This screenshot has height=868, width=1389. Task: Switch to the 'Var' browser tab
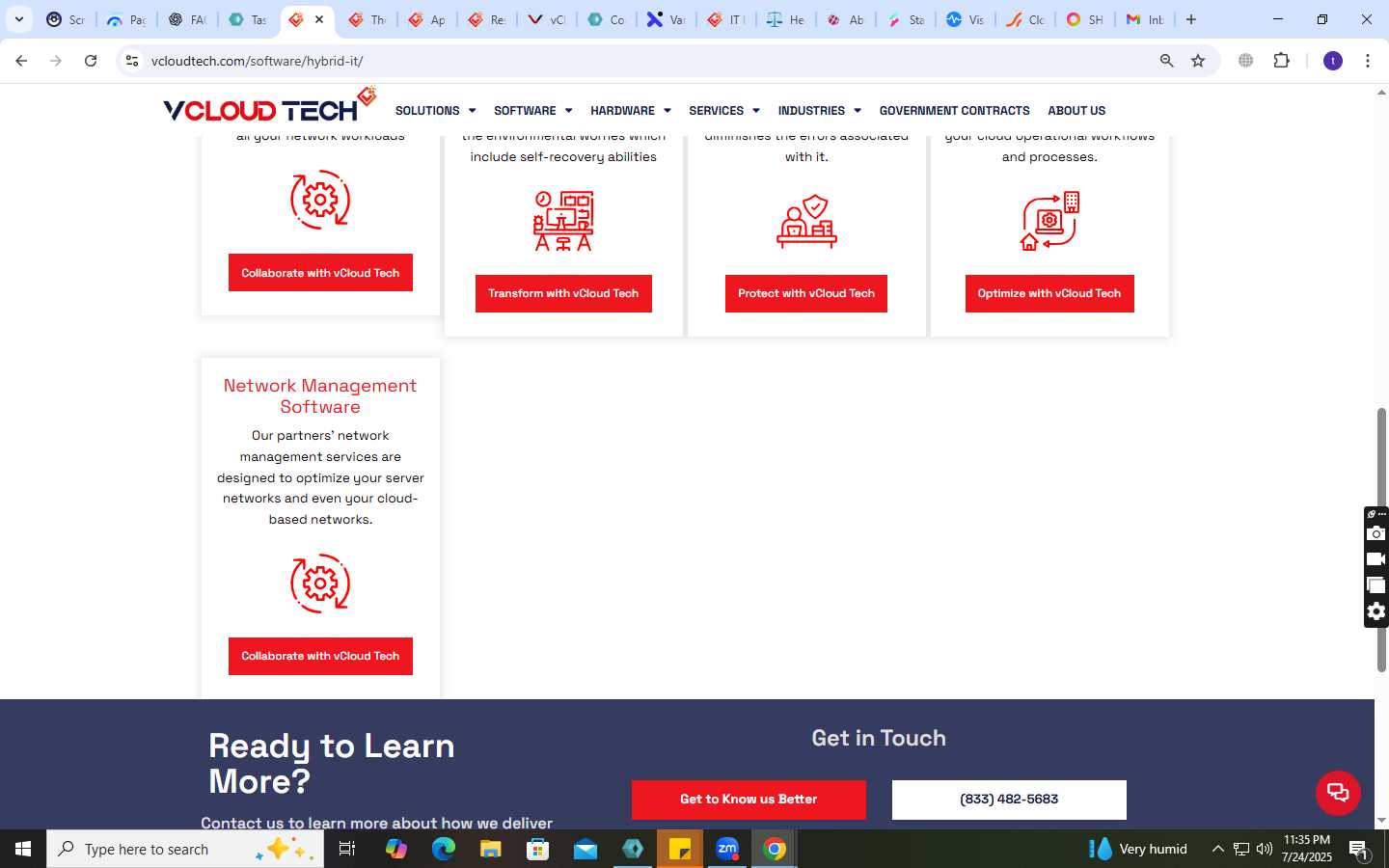point(666,19)
